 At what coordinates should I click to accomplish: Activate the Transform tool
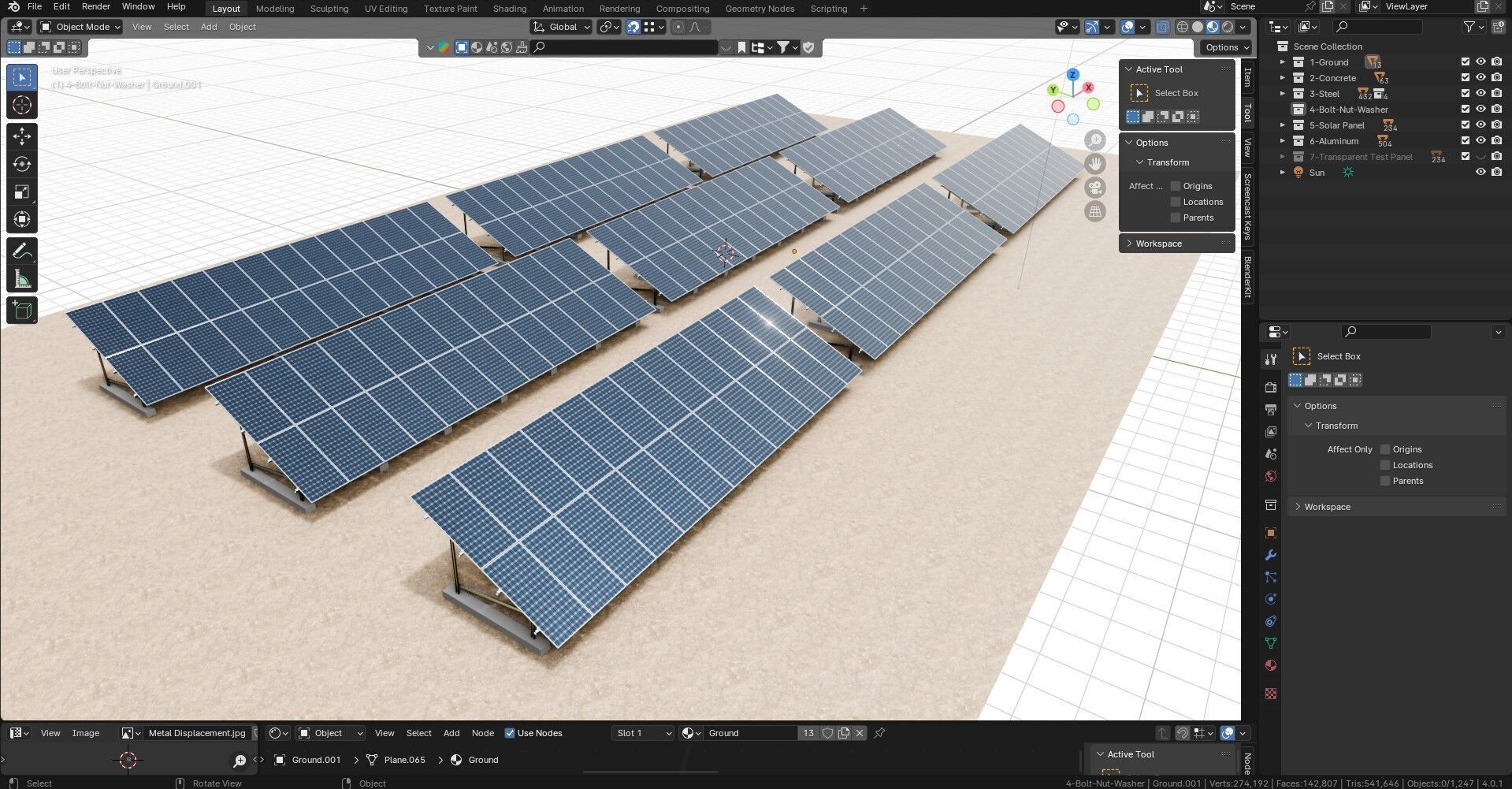(x=22, y=219)
